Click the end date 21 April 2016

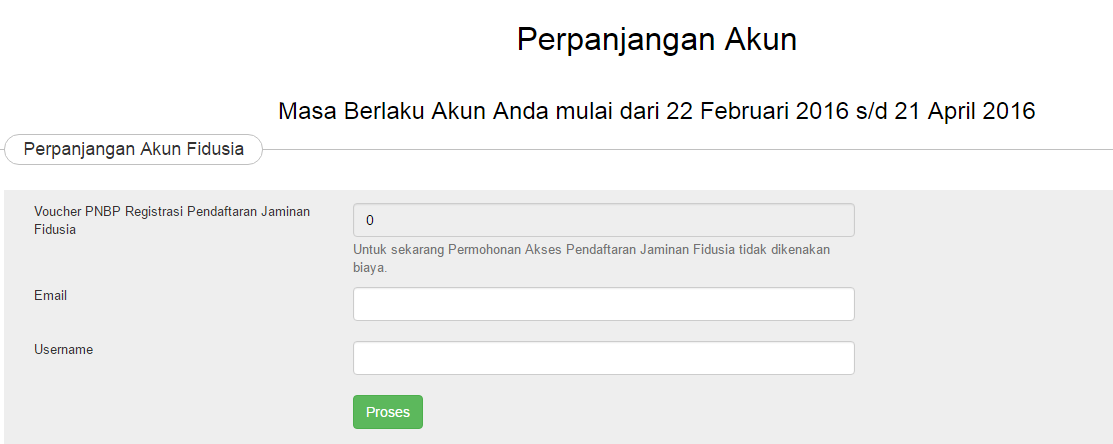[x=965, y=111]
